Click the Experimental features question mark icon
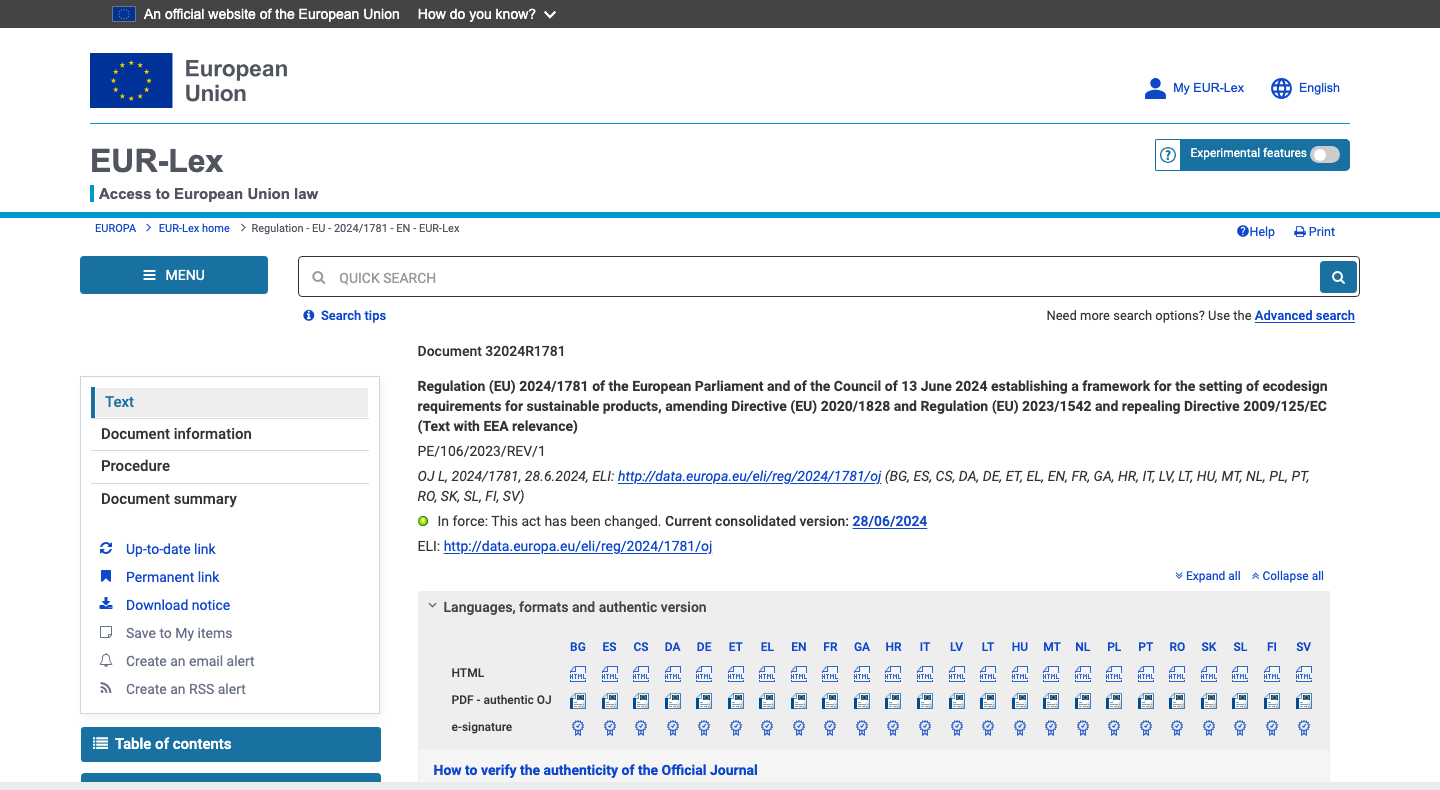Screen dimensions: 1440x790 click(x=1168, y=155)
